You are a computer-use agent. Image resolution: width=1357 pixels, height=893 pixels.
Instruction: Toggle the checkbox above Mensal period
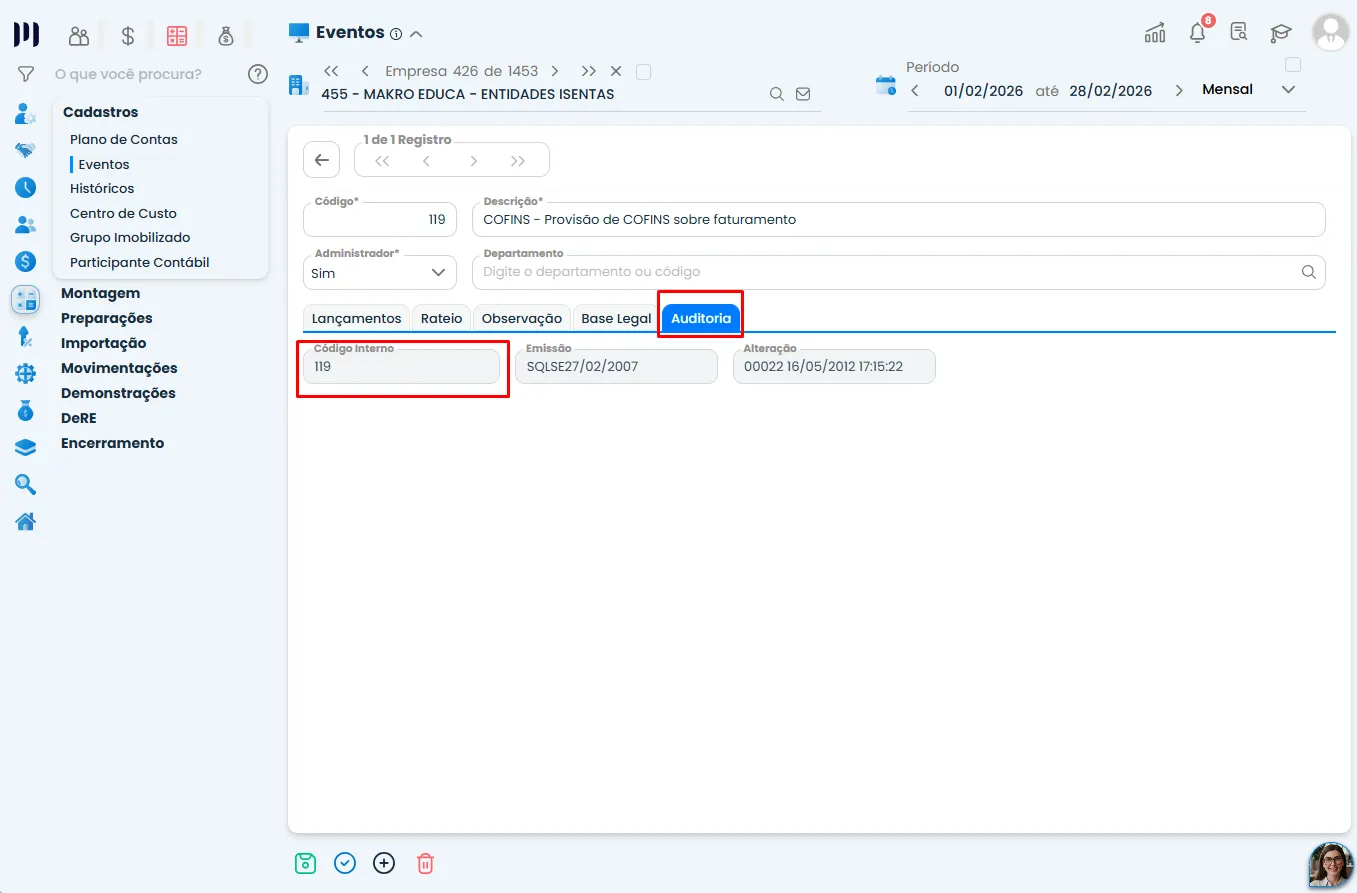click(x=1293, y=65)
